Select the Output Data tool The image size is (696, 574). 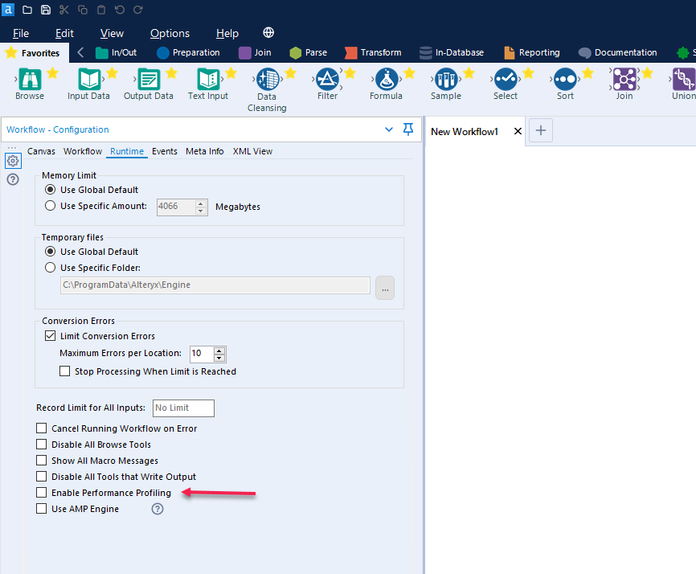click(x=149, y=80)
